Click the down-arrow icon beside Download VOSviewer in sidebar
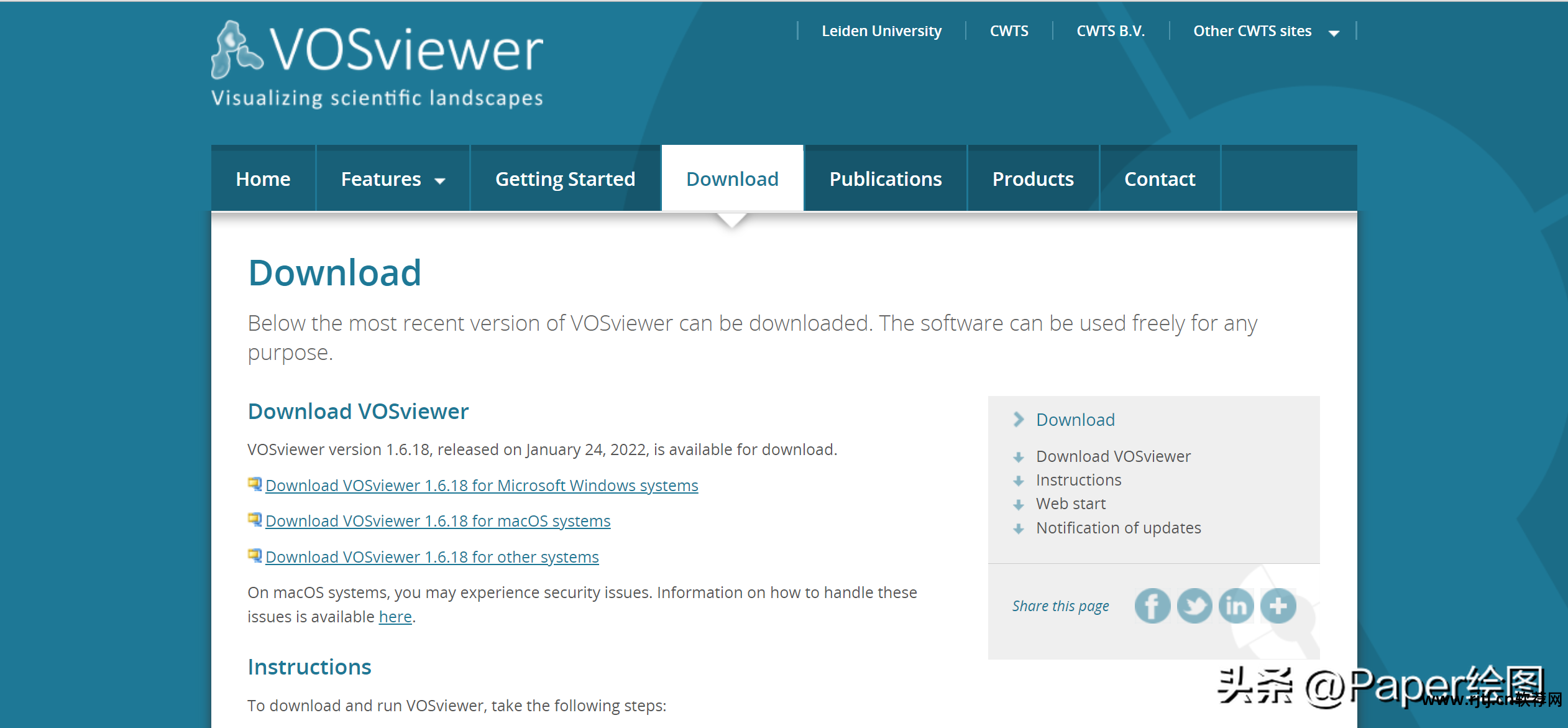This screenshot has height=728, width=1568. 1018,458
